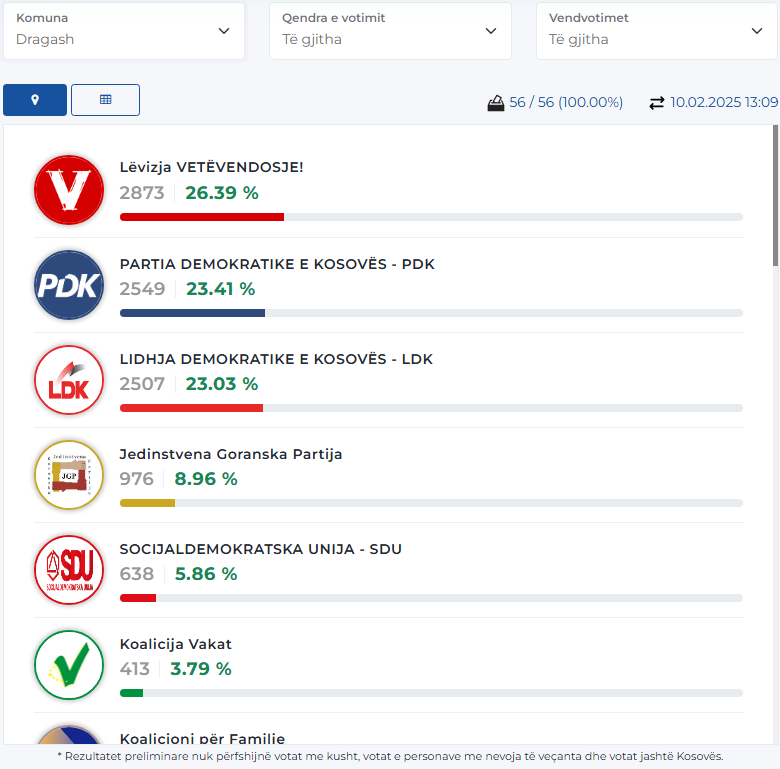Open the Komuna dropdown showing Dragash
780x769 pixels.
coord(124,31)
